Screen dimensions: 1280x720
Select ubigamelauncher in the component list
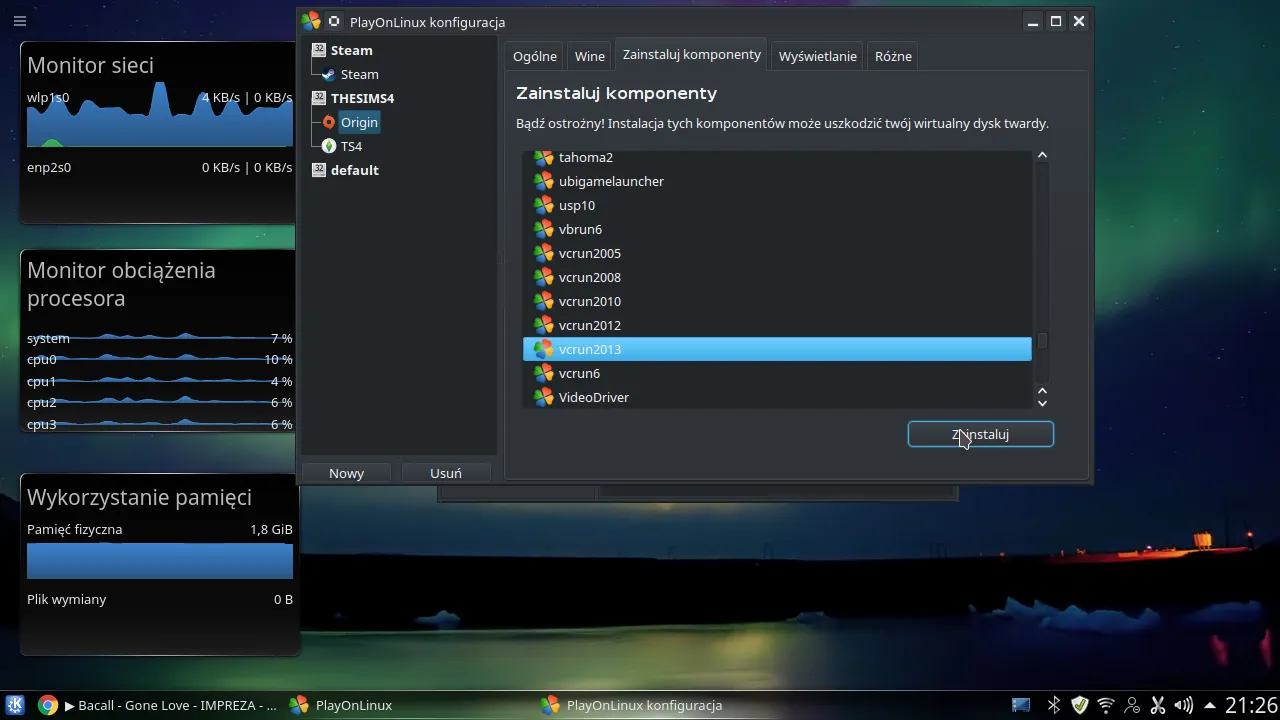tap(777, 181)
